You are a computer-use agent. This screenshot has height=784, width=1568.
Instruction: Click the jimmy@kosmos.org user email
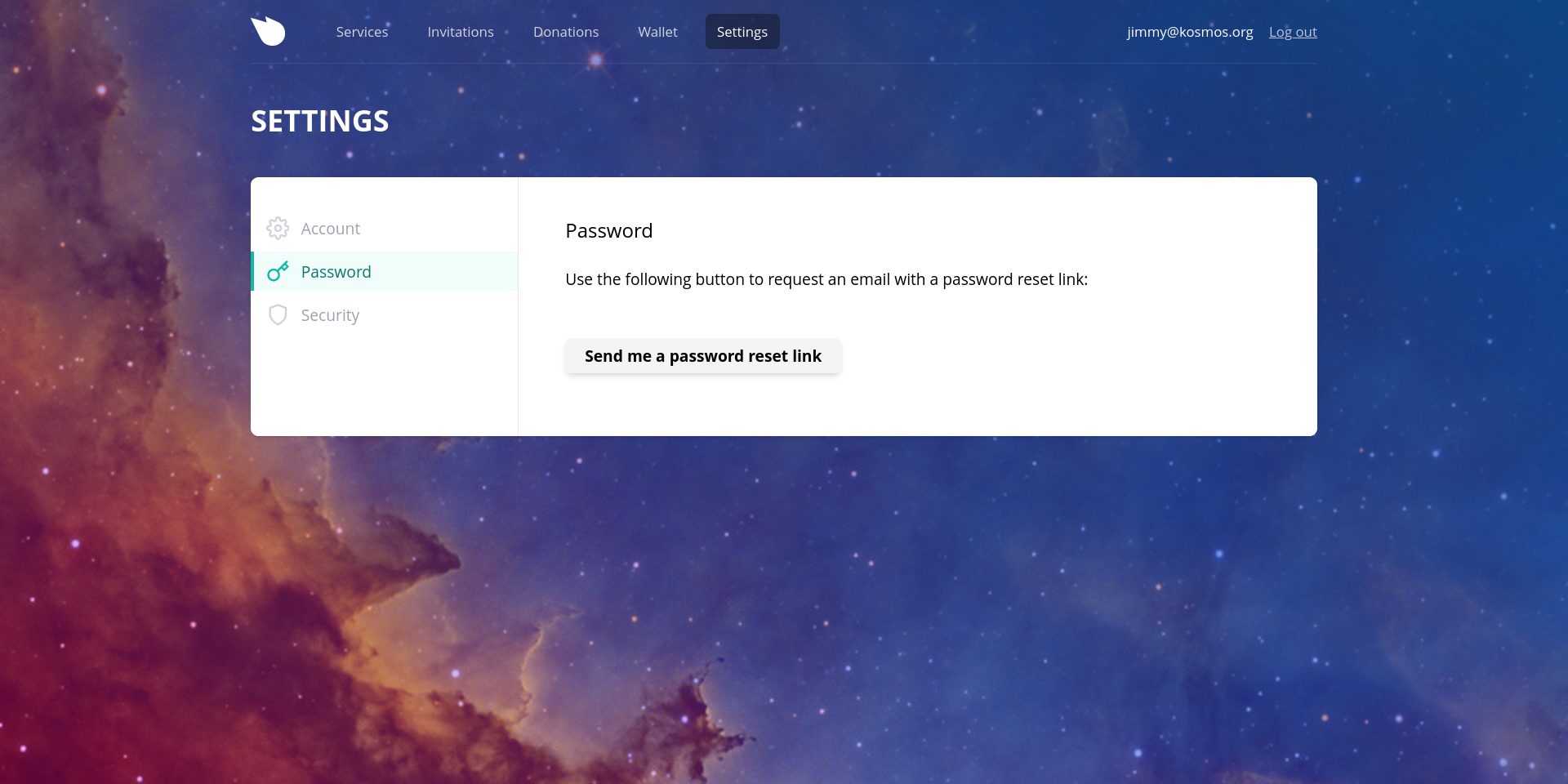click(x=1190, y=32)
